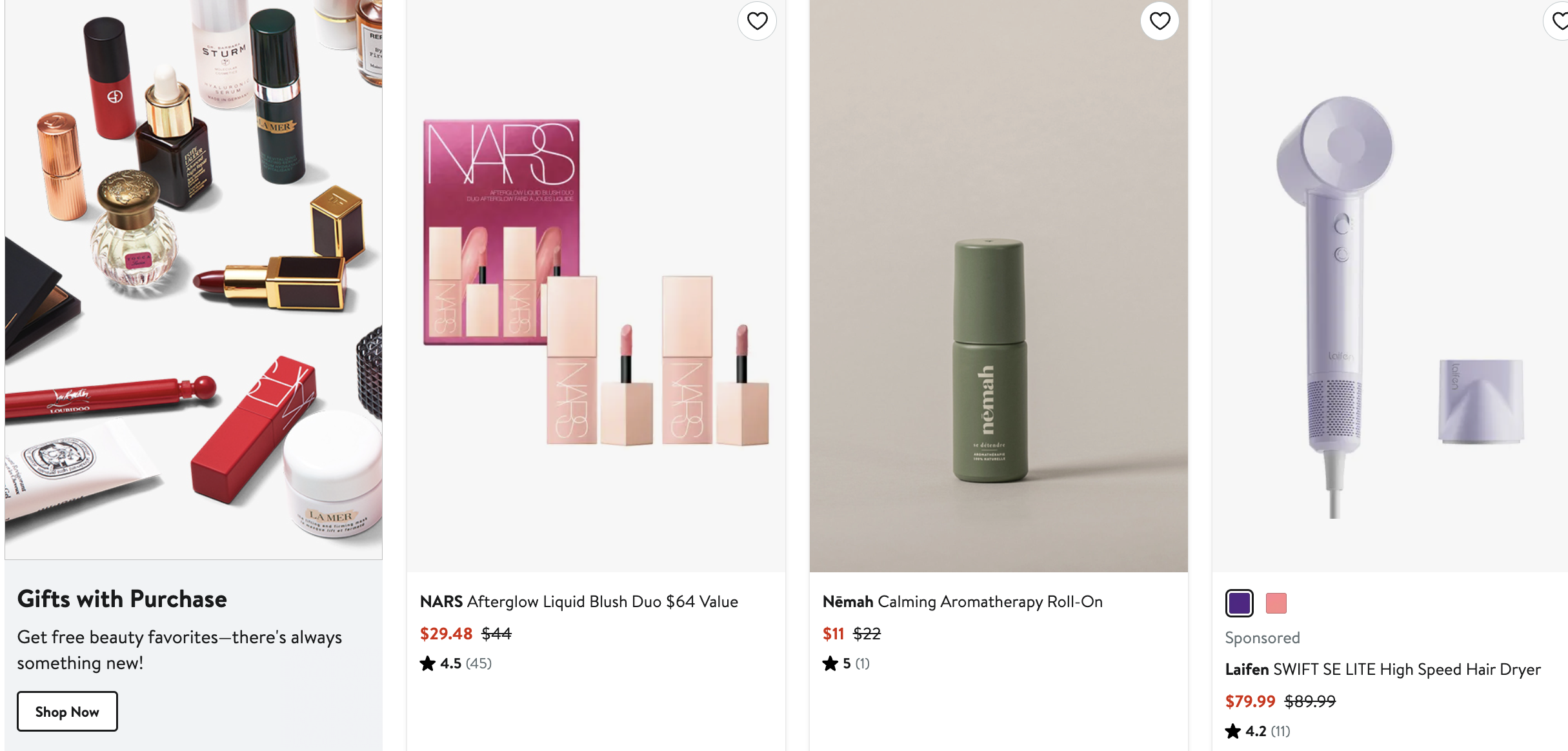Open the NARS Afterglow Liquid Blush Duo title

point(579,601)
